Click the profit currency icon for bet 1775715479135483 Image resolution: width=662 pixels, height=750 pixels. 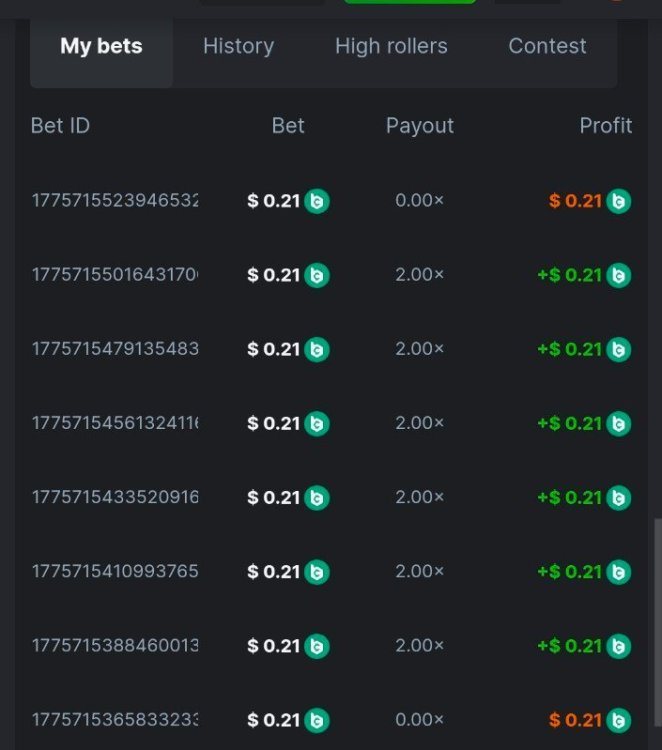click(x=619, y=349)
